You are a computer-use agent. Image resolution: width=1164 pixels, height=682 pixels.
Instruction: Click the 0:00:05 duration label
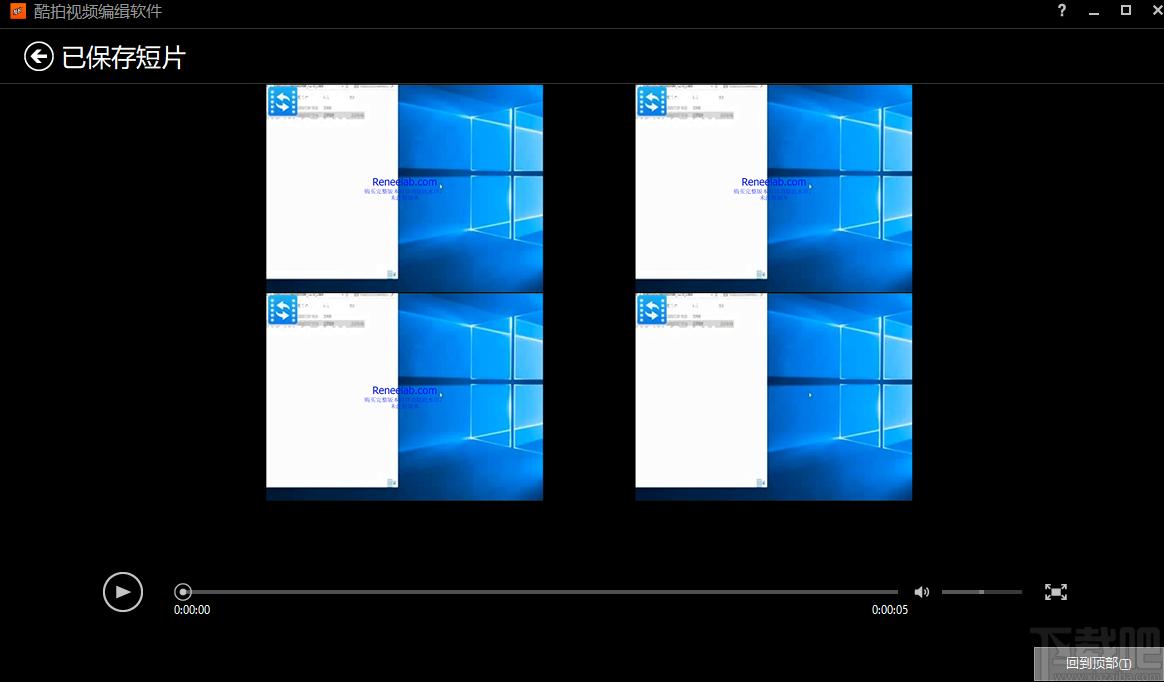pos(889,610)
